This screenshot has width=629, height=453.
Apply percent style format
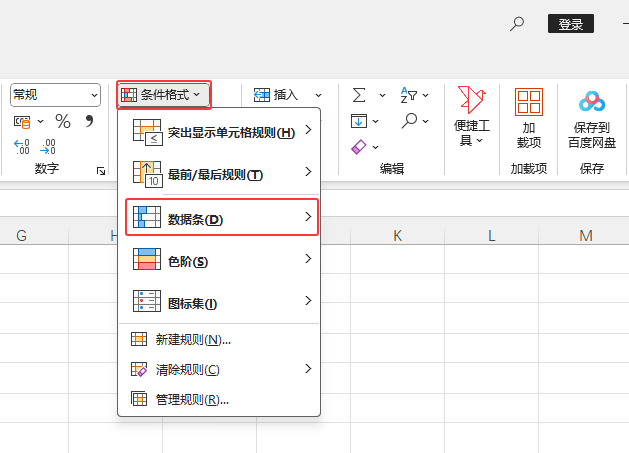tap(63, 121)
